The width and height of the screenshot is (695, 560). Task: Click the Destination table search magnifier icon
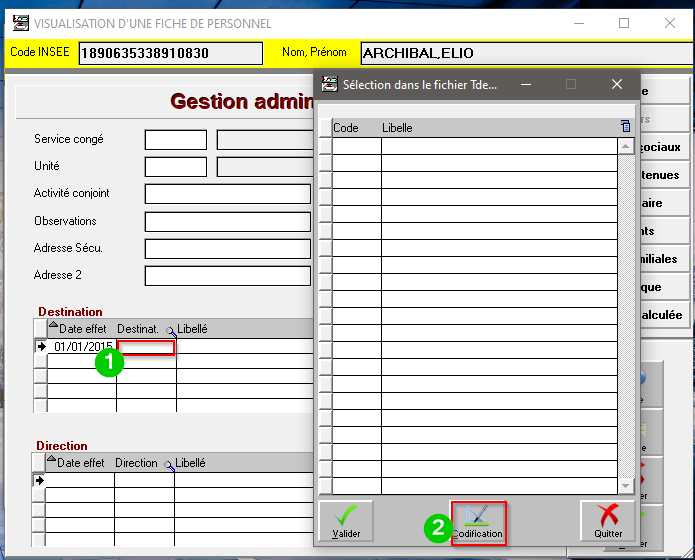pyautogui.click(x=171, y=330)
